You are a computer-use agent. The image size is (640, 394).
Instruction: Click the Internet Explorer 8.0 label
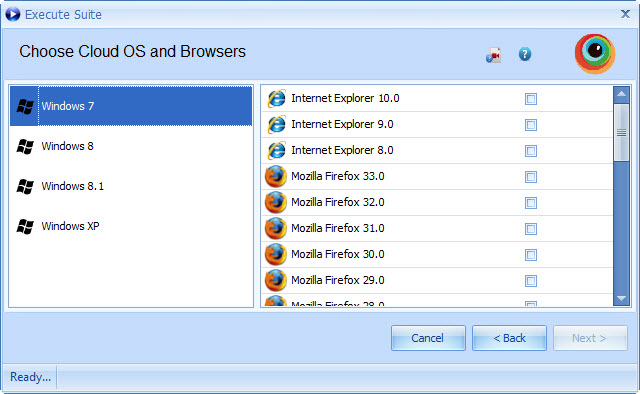pyautogui.click(x=342, y=150)
